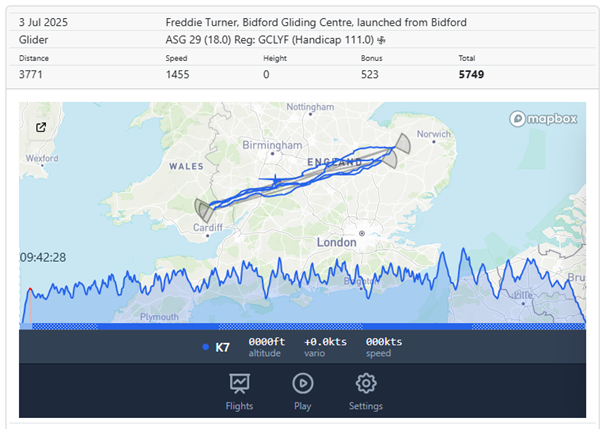Click the London label on the map
Viewport: 602px width, 429px height.
click(336, 242)
